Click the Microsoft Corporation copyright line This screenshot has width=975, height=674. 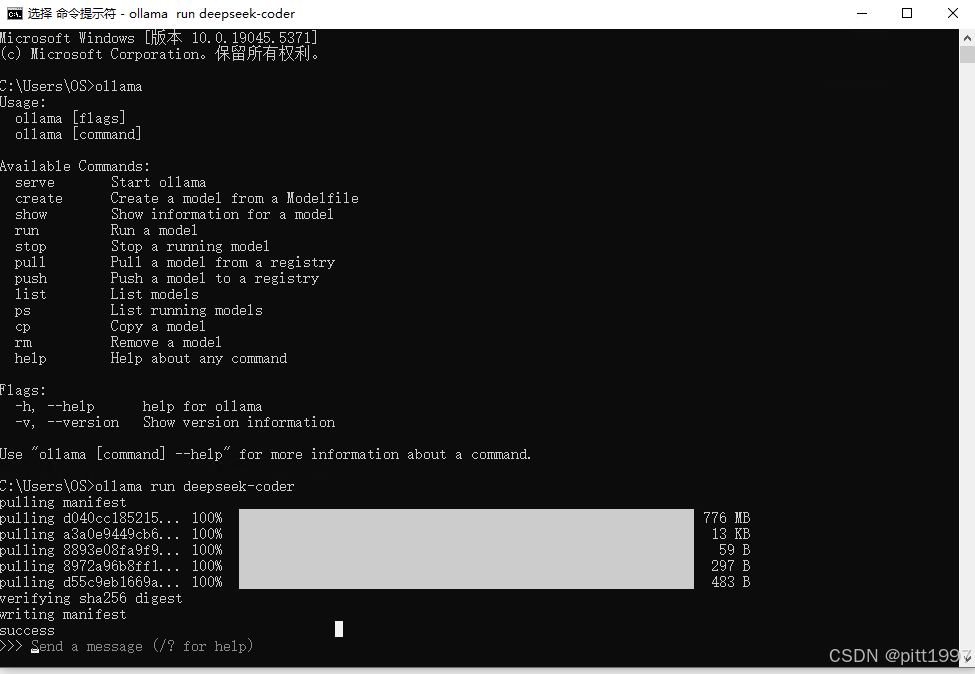[x=160, y=54]
